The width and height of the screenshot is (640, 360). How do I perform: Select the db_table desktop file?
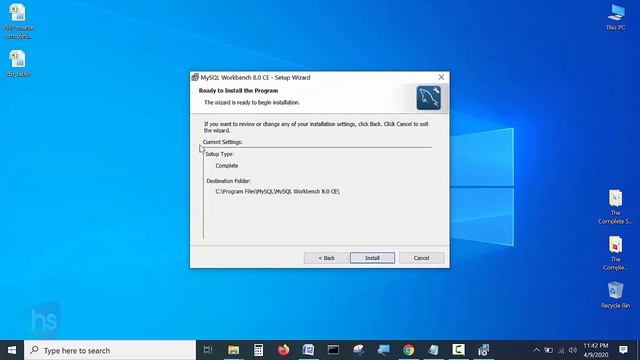(x=18, y=64)
